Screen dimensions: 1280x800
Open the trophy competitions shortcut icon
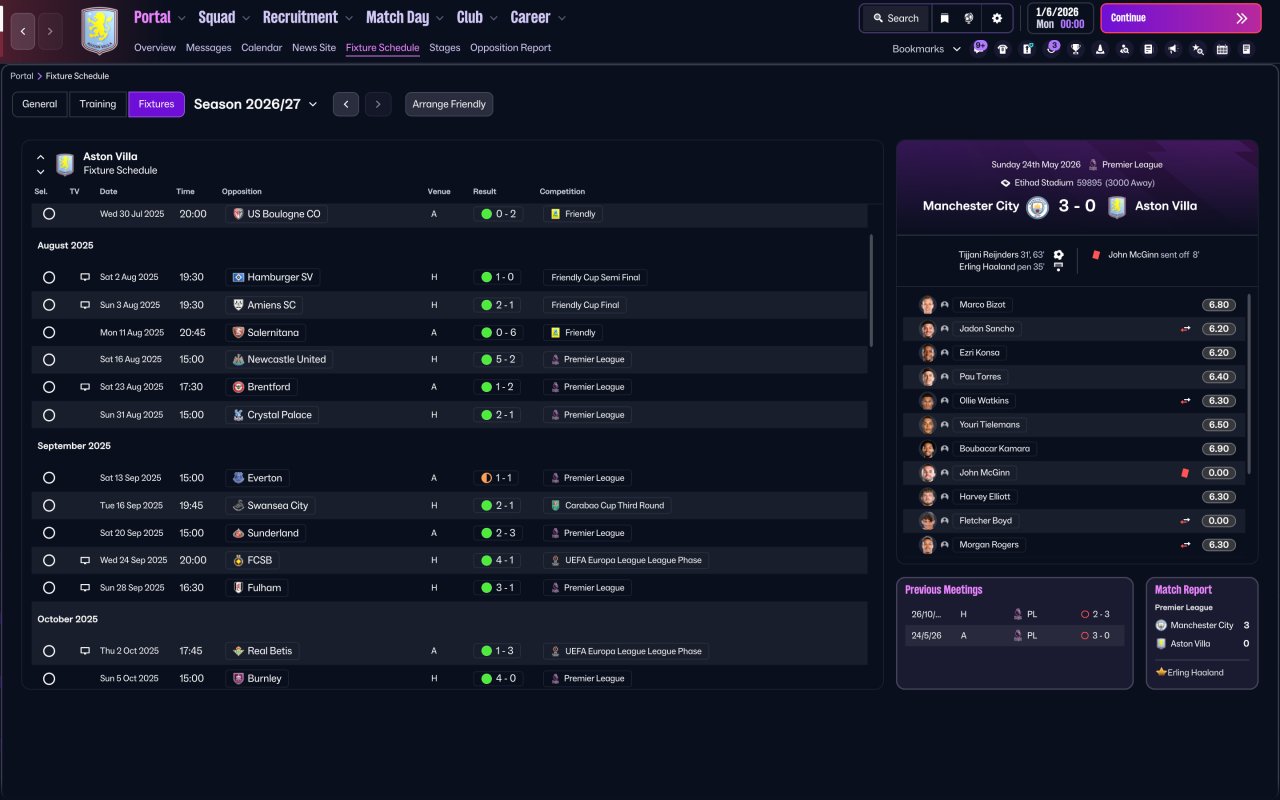(x=1076, y=49)
